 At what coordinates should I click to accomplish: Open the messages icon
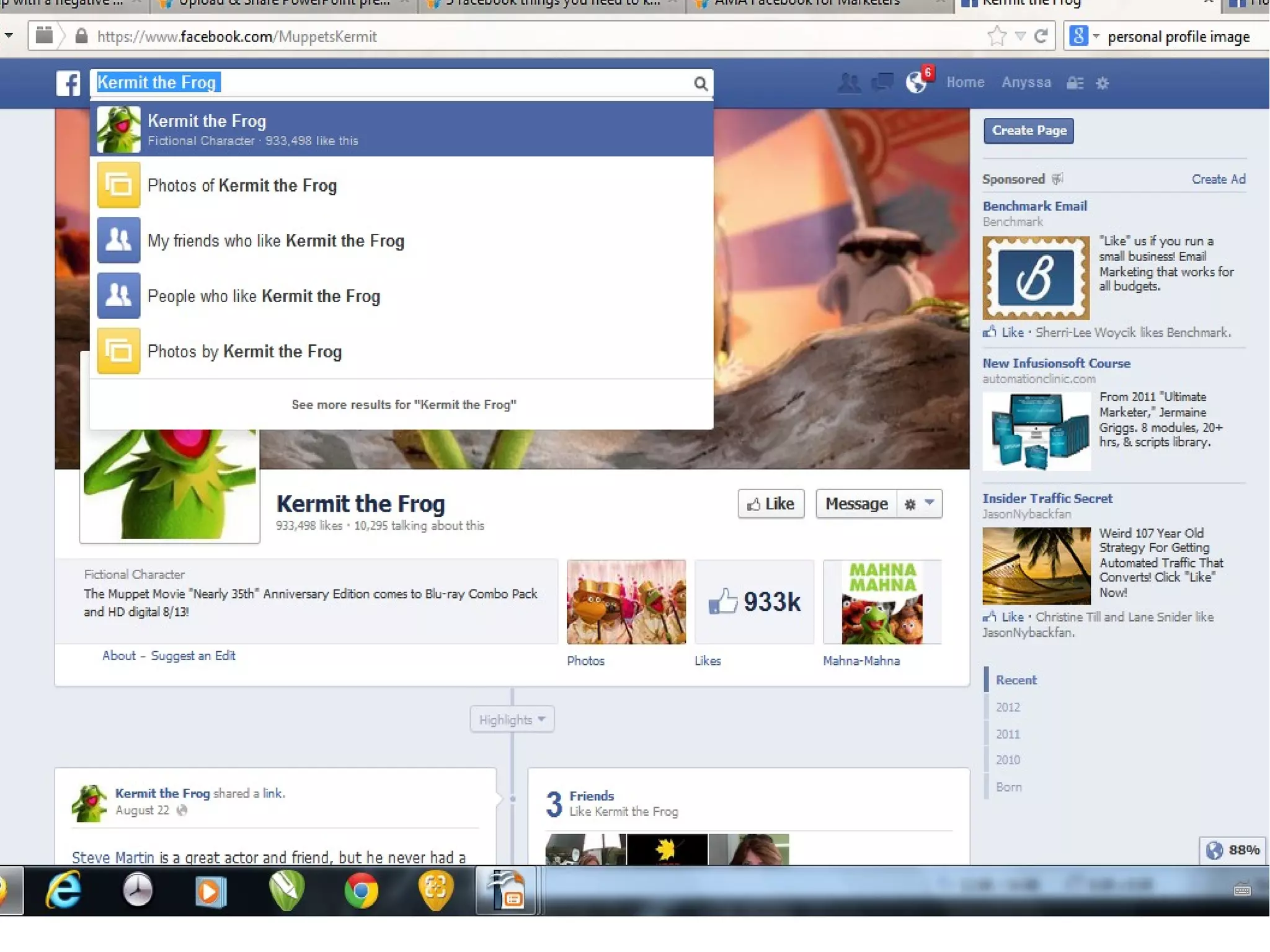[x=882, y=82]
